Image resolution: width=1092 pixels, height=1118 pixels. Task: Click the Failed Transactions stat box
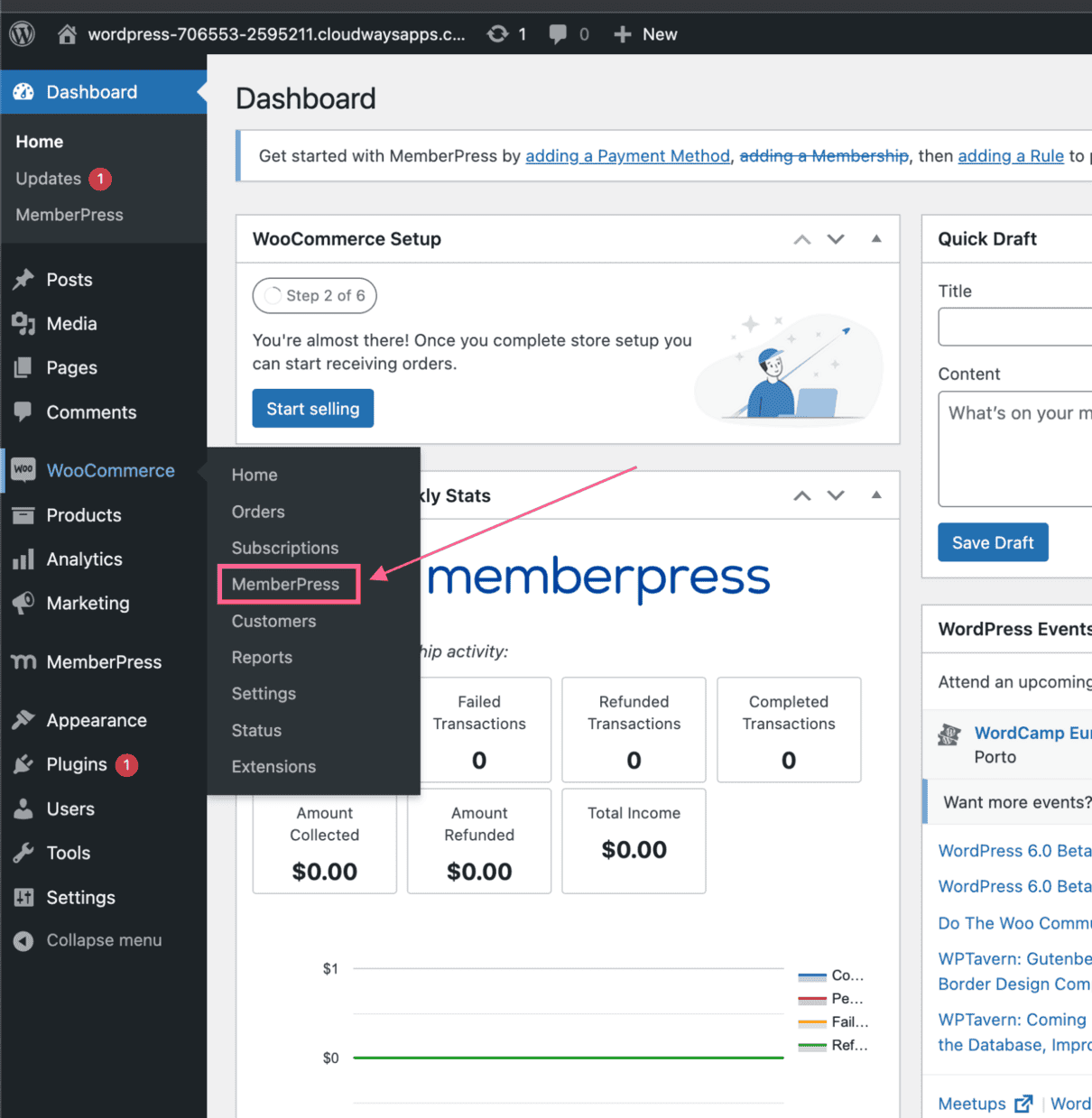point(479,730)
